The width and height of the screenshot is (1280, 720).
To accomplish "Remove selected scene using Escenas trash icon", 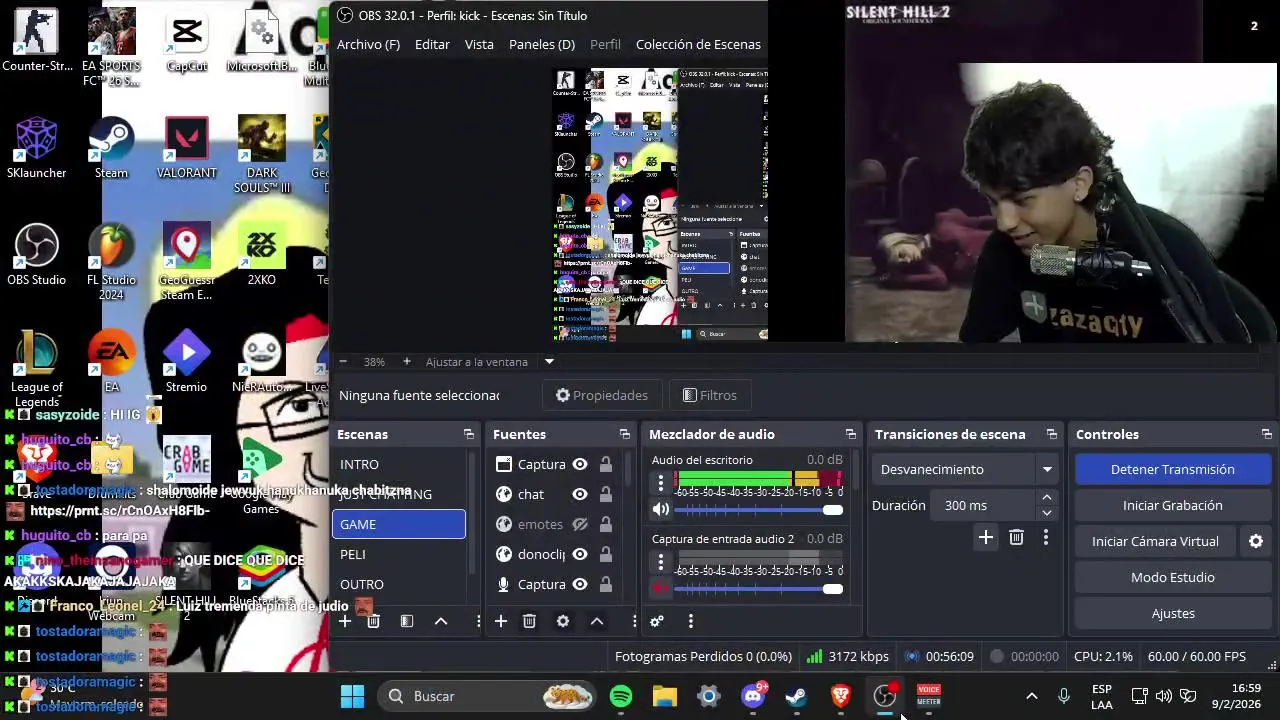I will 373,621.
